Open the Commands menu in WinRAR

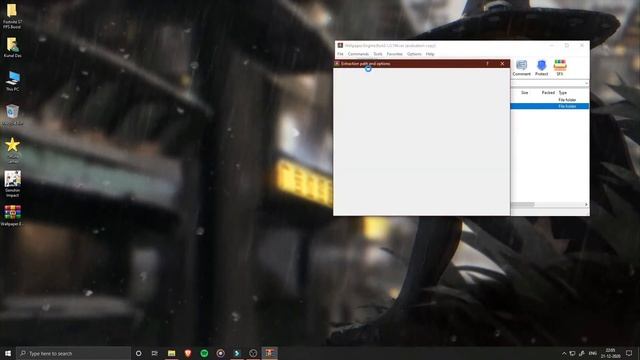tap(358, 54)
